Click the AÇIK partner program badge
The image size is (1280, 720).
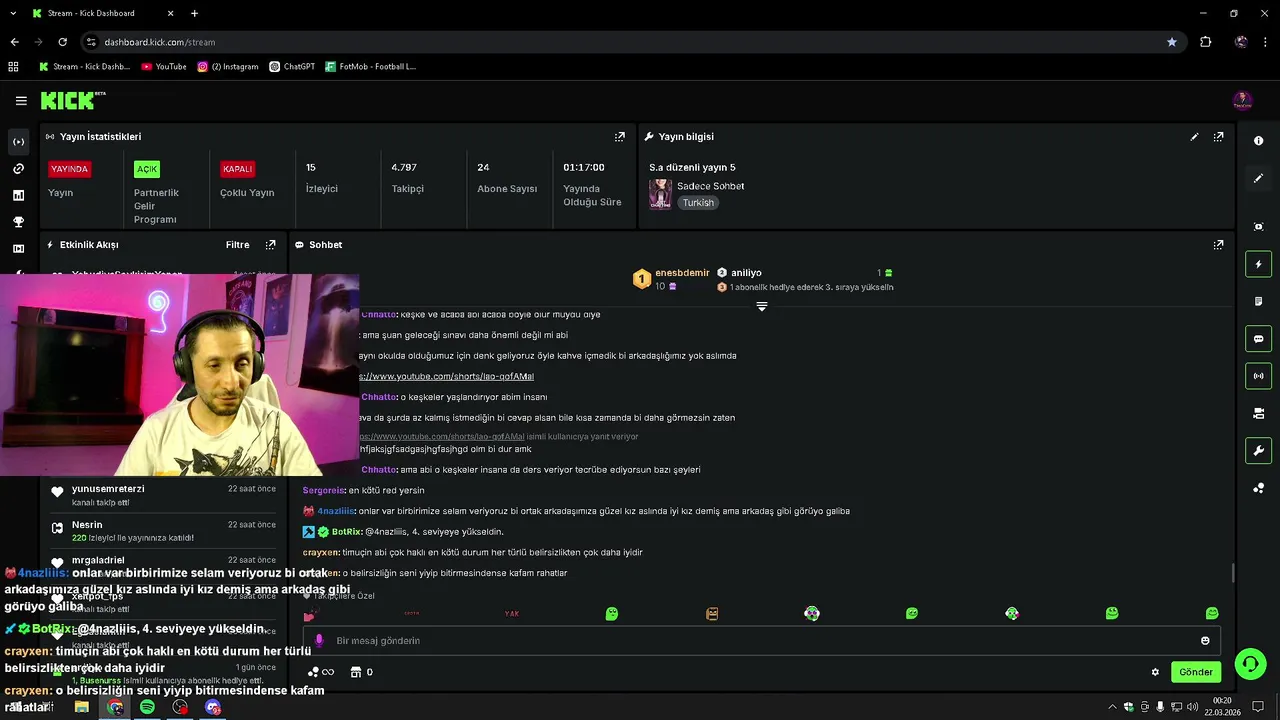(147, 169)
